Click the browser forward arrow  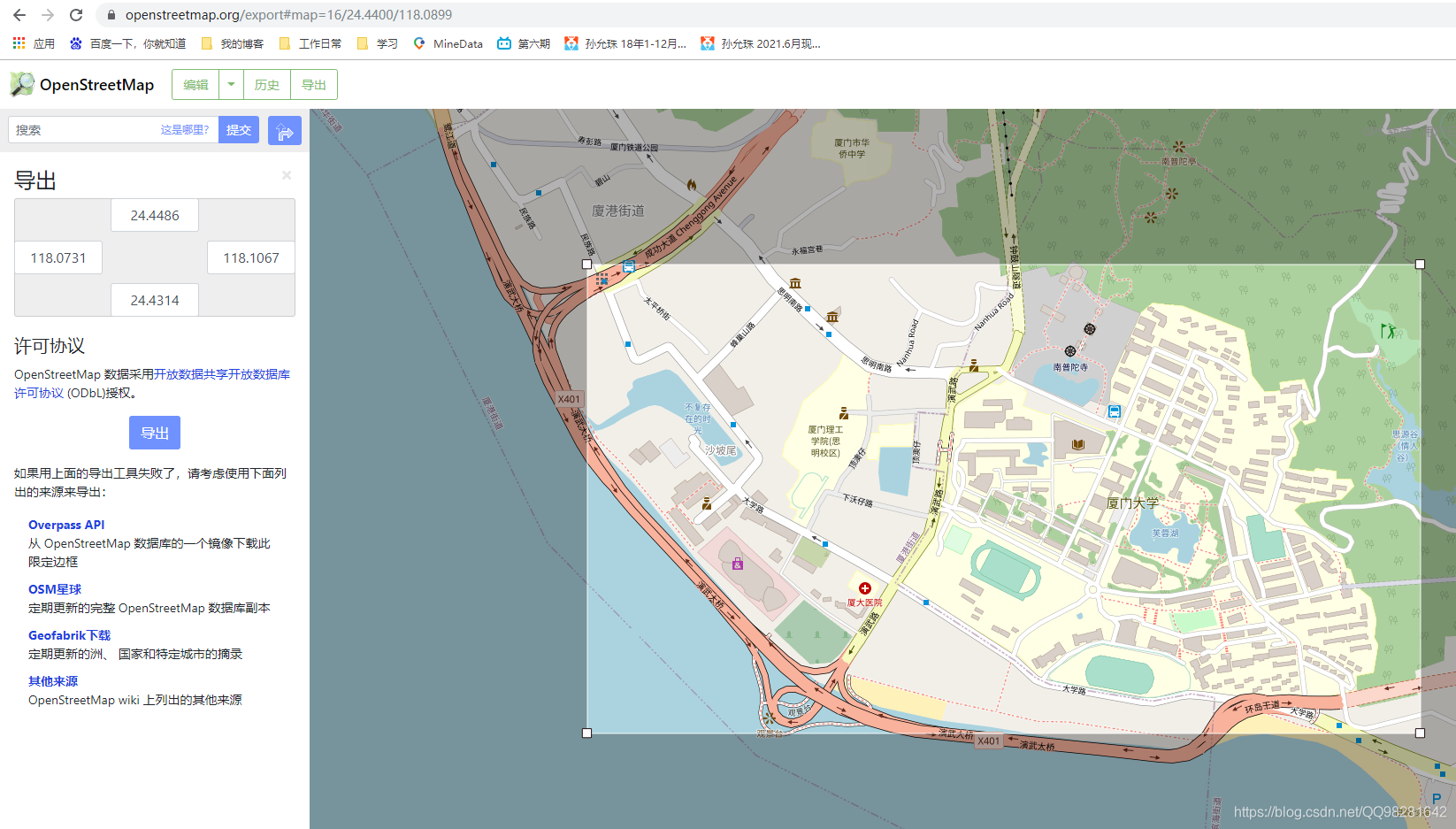pos(48,15)
